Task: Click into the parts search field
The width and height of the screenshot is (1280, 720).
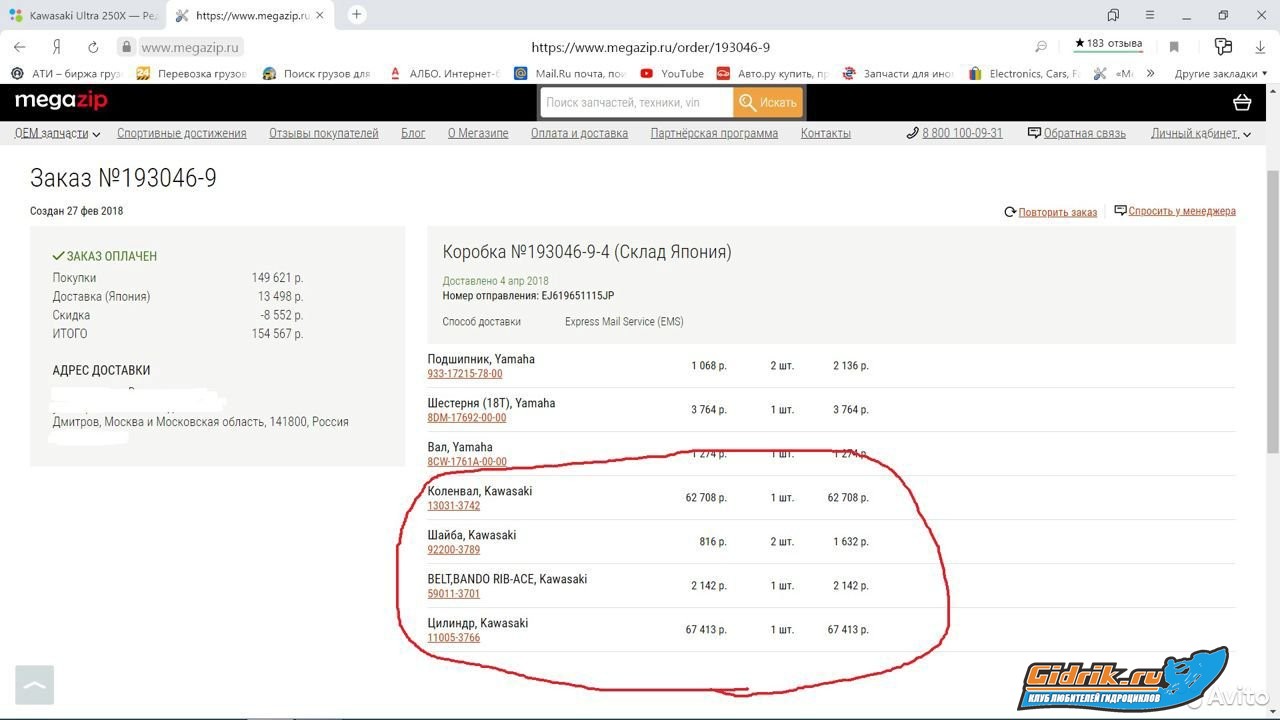Action: 636,102
